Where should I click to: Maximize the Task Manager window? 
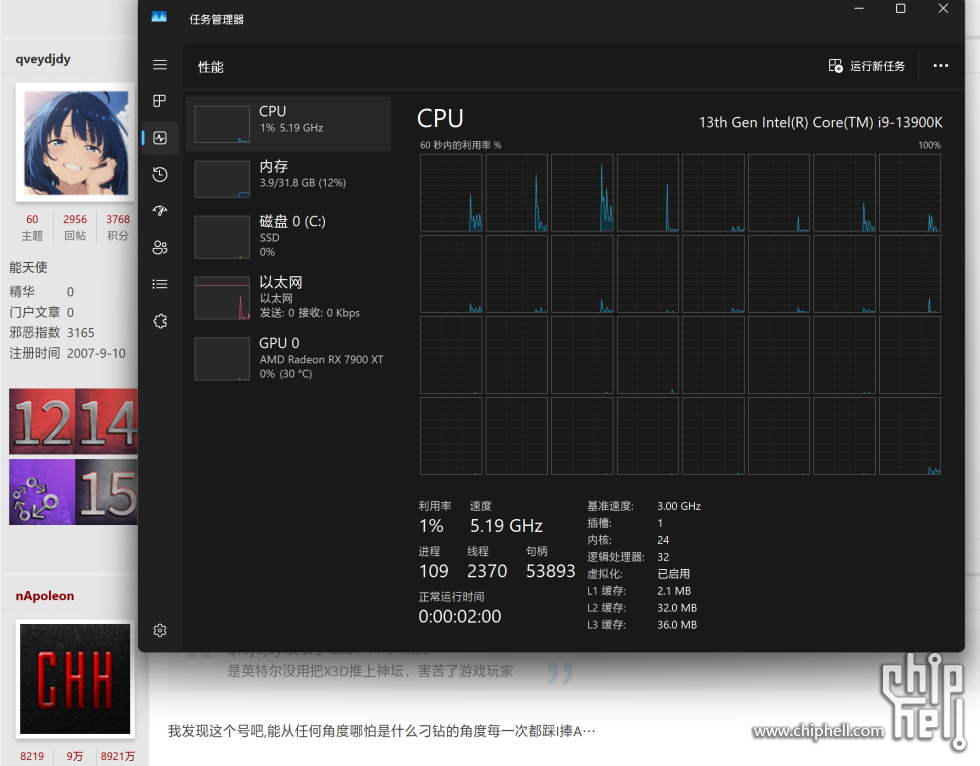[x=901, y=9]
